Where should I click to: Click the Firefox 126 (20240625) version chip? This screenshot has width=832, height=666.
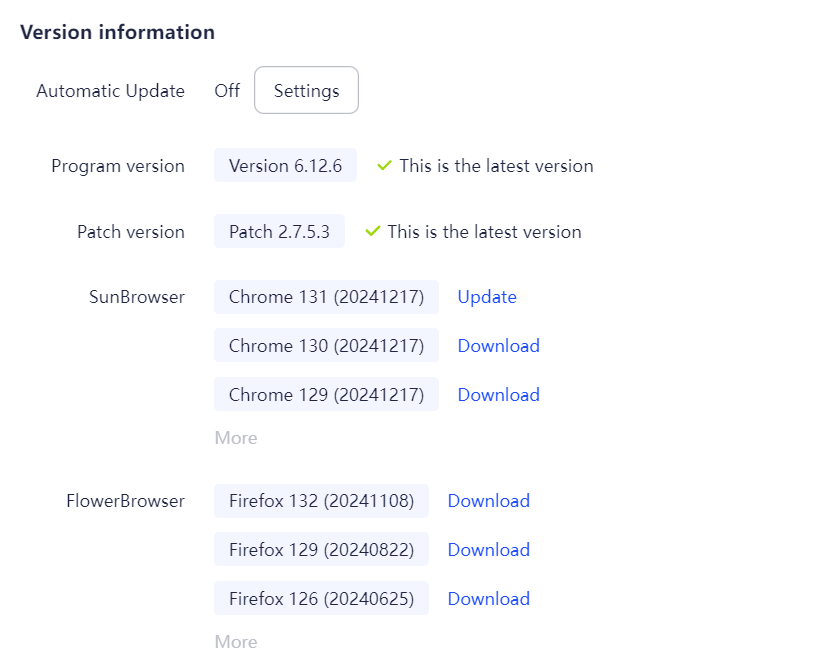(321, 598)
